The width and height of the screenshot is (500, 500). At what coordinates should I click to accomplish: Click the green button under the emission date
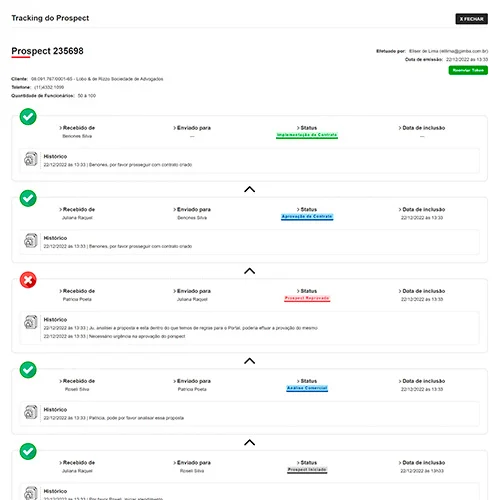pos(468,70)
